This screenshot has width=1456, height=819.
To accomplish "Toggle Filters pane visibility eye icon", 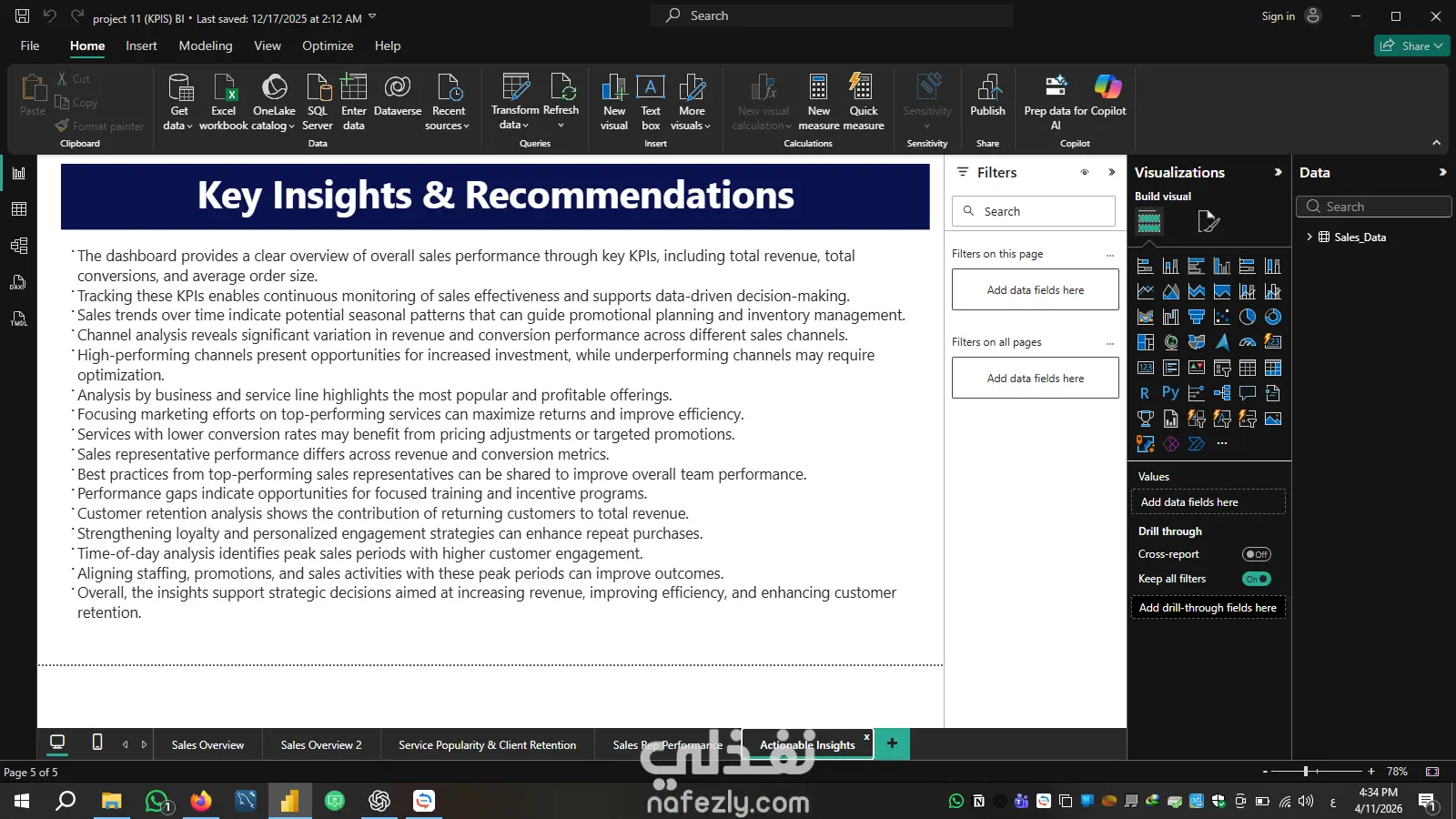I will [1085, 172].
